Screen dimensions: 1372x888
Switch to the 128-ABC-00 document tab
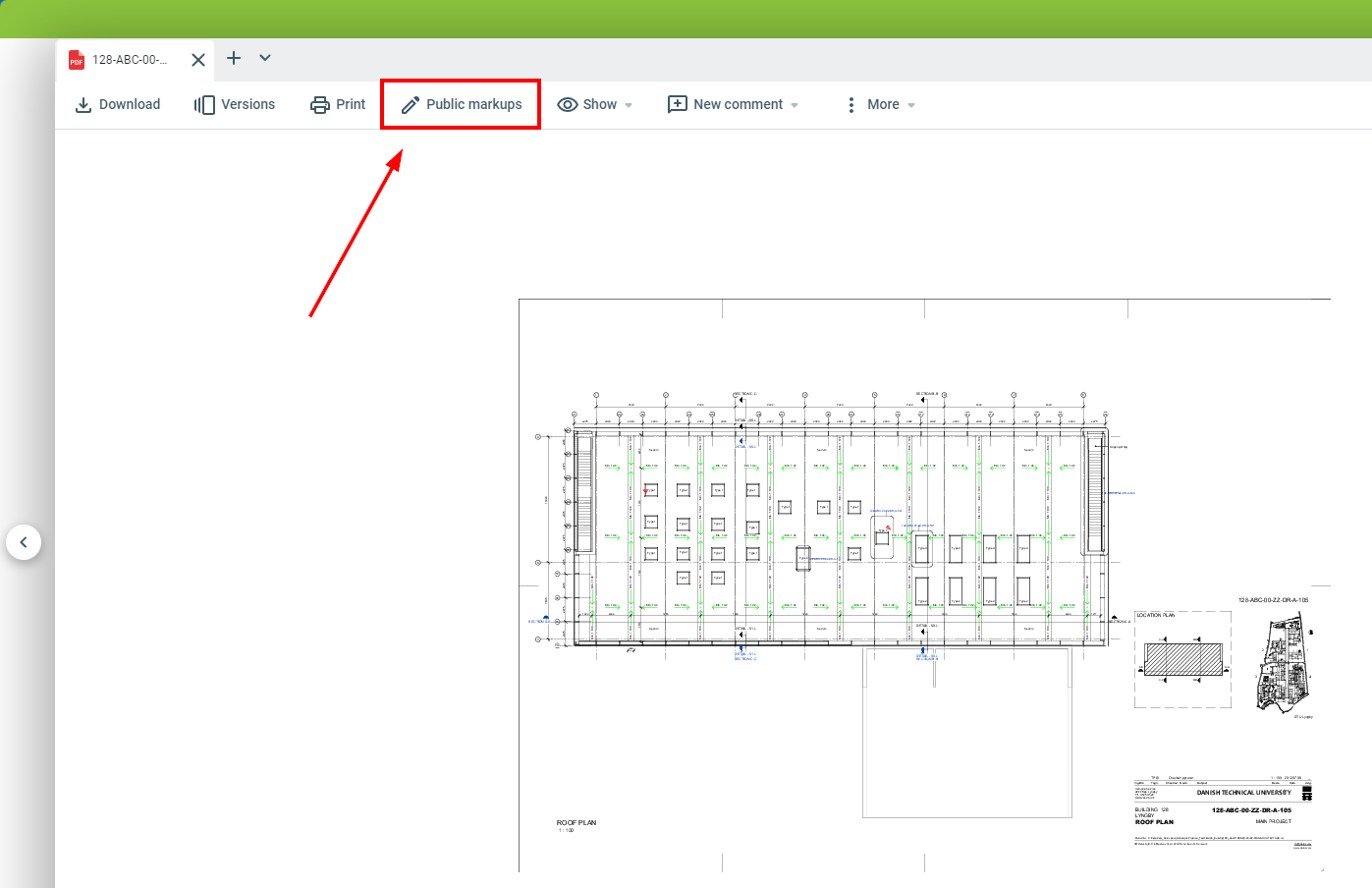click(130, 60)
